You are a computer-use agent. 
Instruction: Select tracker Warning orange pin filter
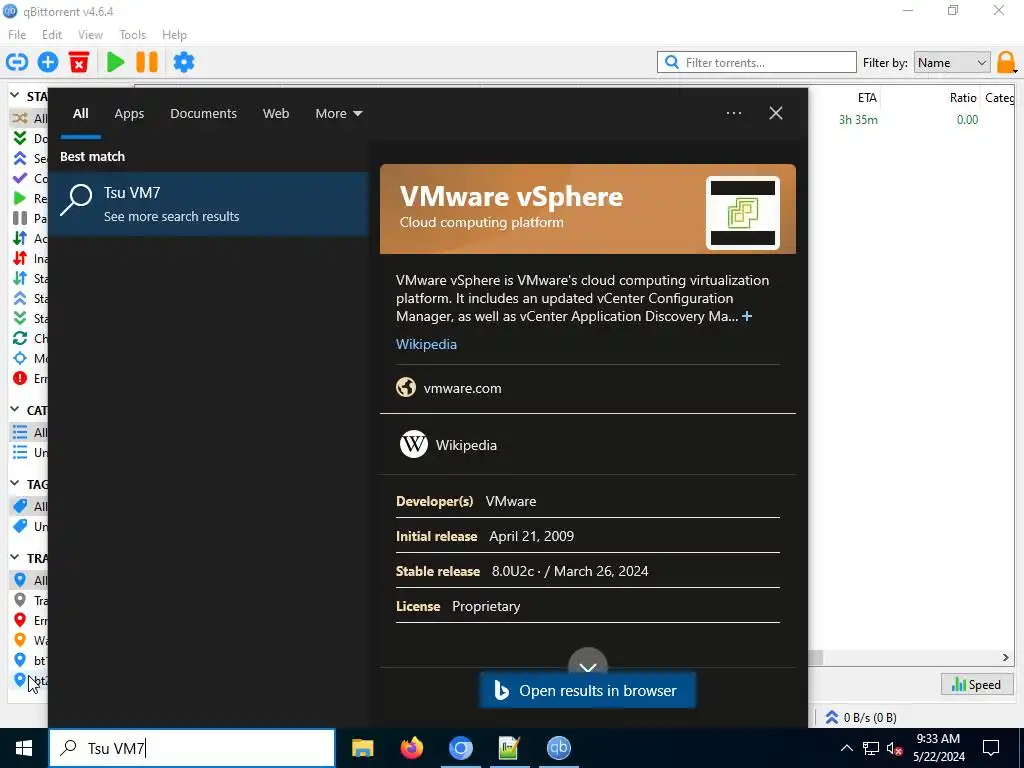click(x=20, y=640)
